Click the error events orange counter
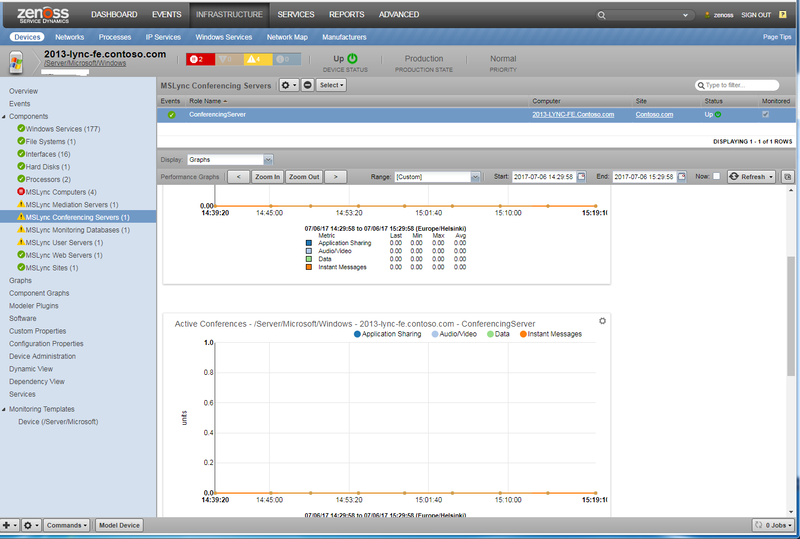 click(229, 59)
